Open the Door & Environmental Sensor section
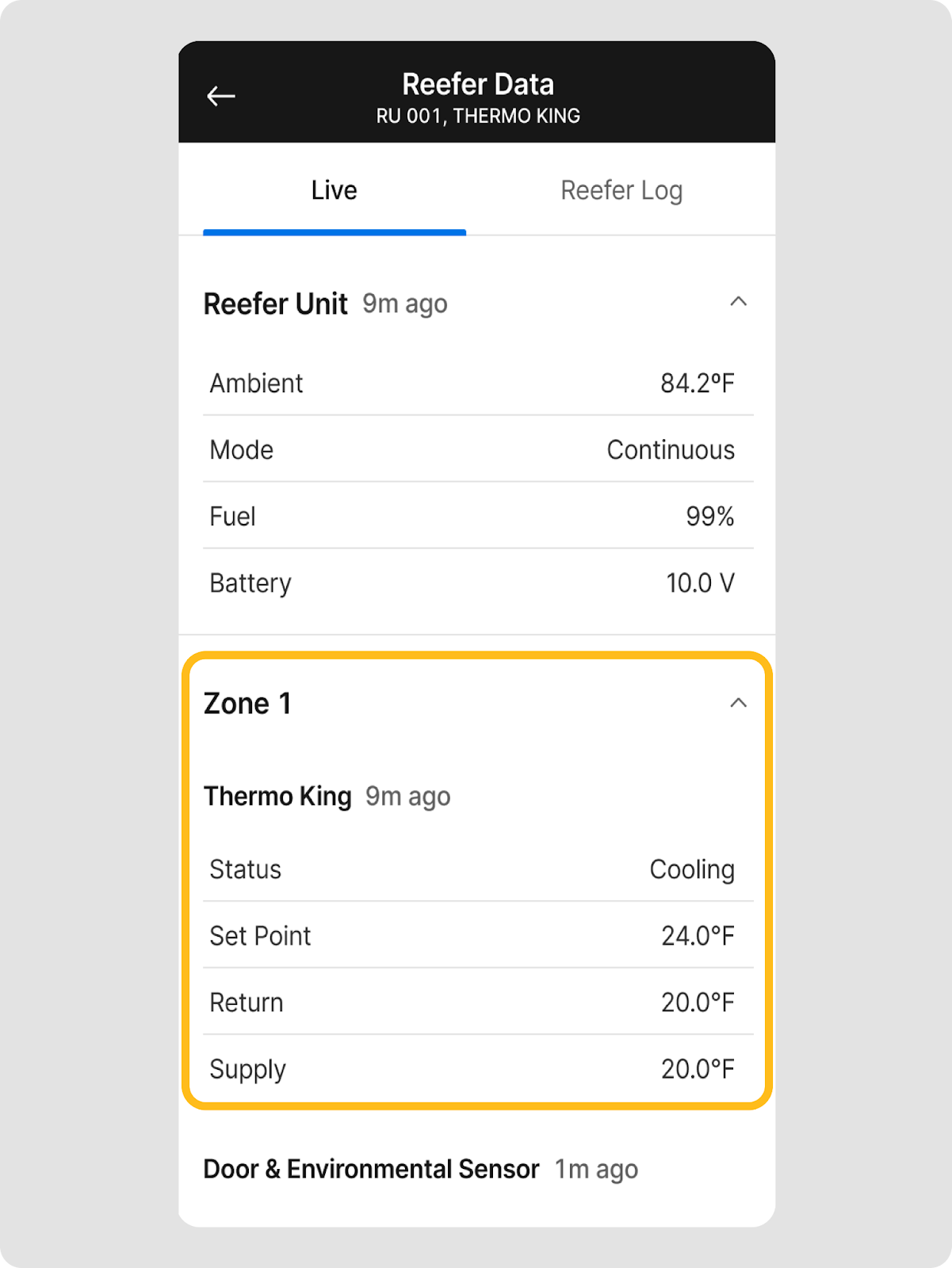This screenshot has width=952, height=1268. coord(371,1170)
